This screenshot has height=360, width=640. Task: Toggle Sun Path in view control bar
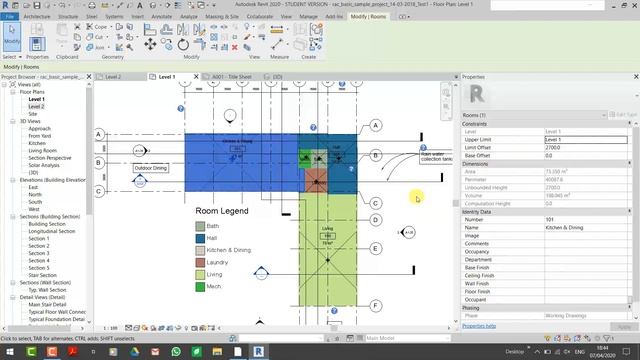(x=145, y=328)
